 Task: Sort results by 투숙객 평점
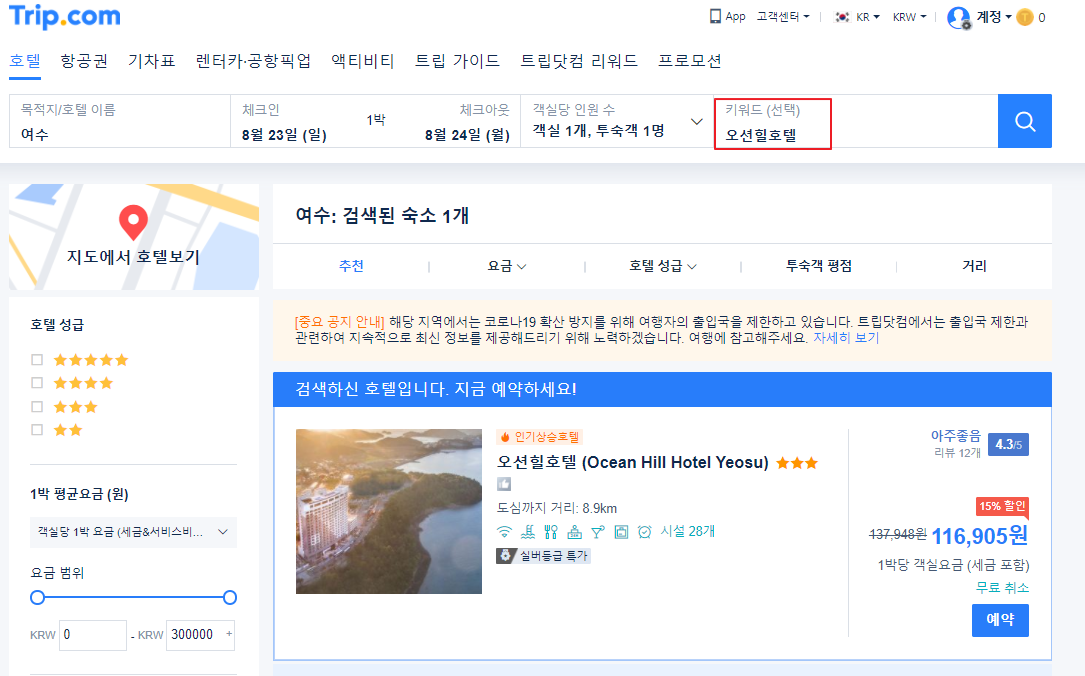[819, 266]
